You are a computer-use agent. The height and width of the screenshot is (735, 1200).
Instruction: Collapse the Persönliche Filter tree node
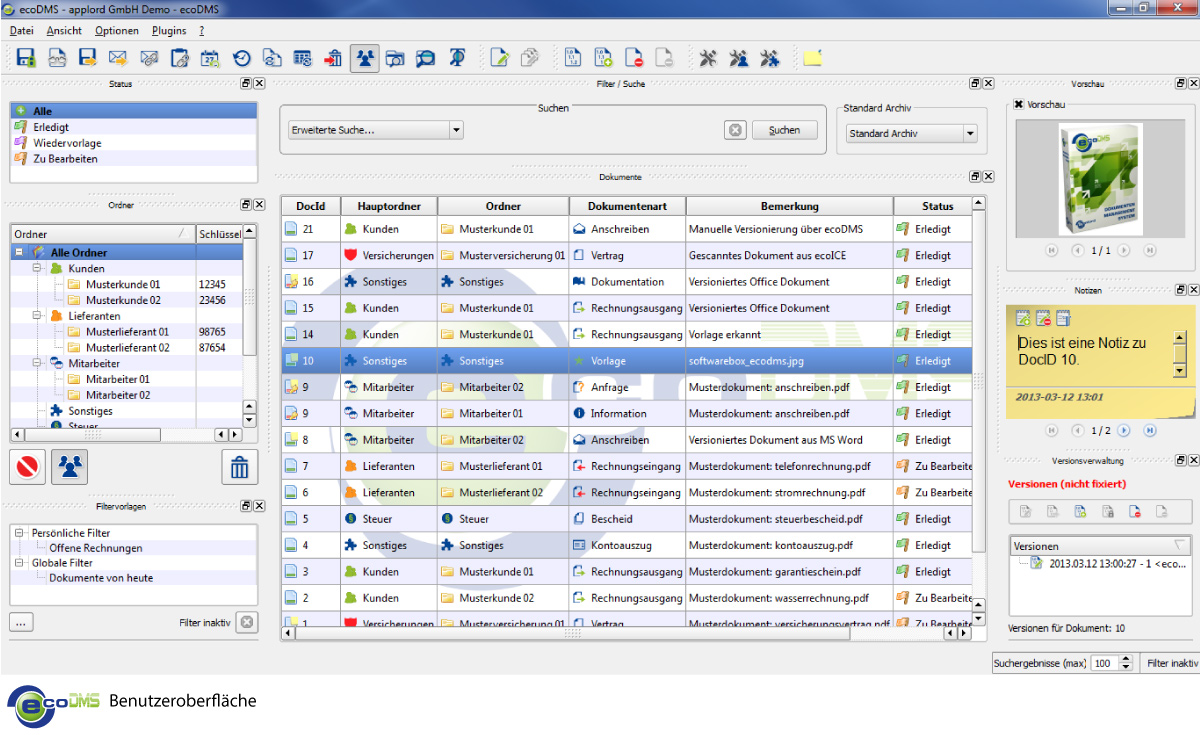coord(19,533)
